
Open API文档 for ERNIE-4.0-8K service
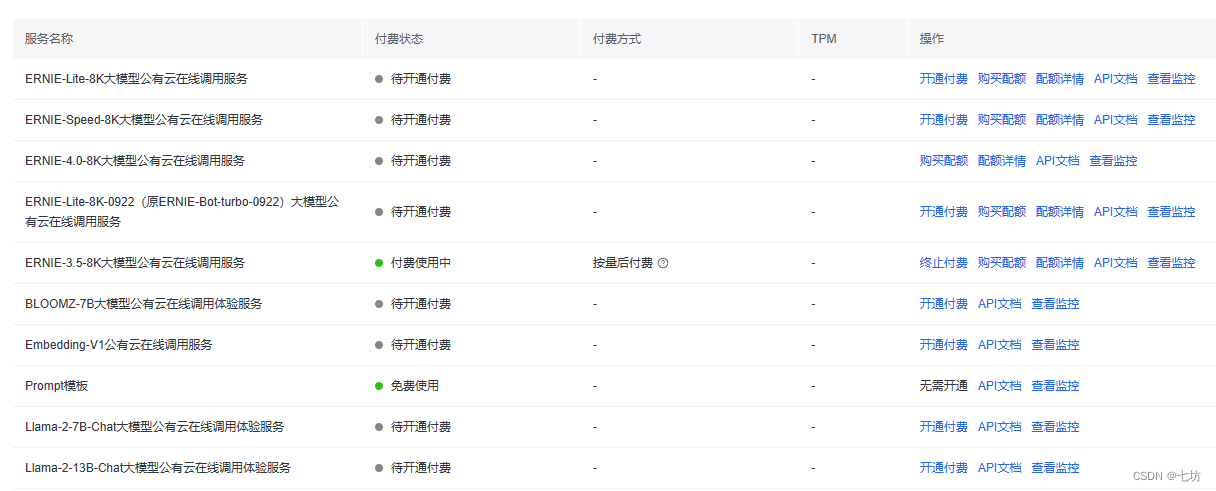pyautogui.click(x=1058, y=161)
